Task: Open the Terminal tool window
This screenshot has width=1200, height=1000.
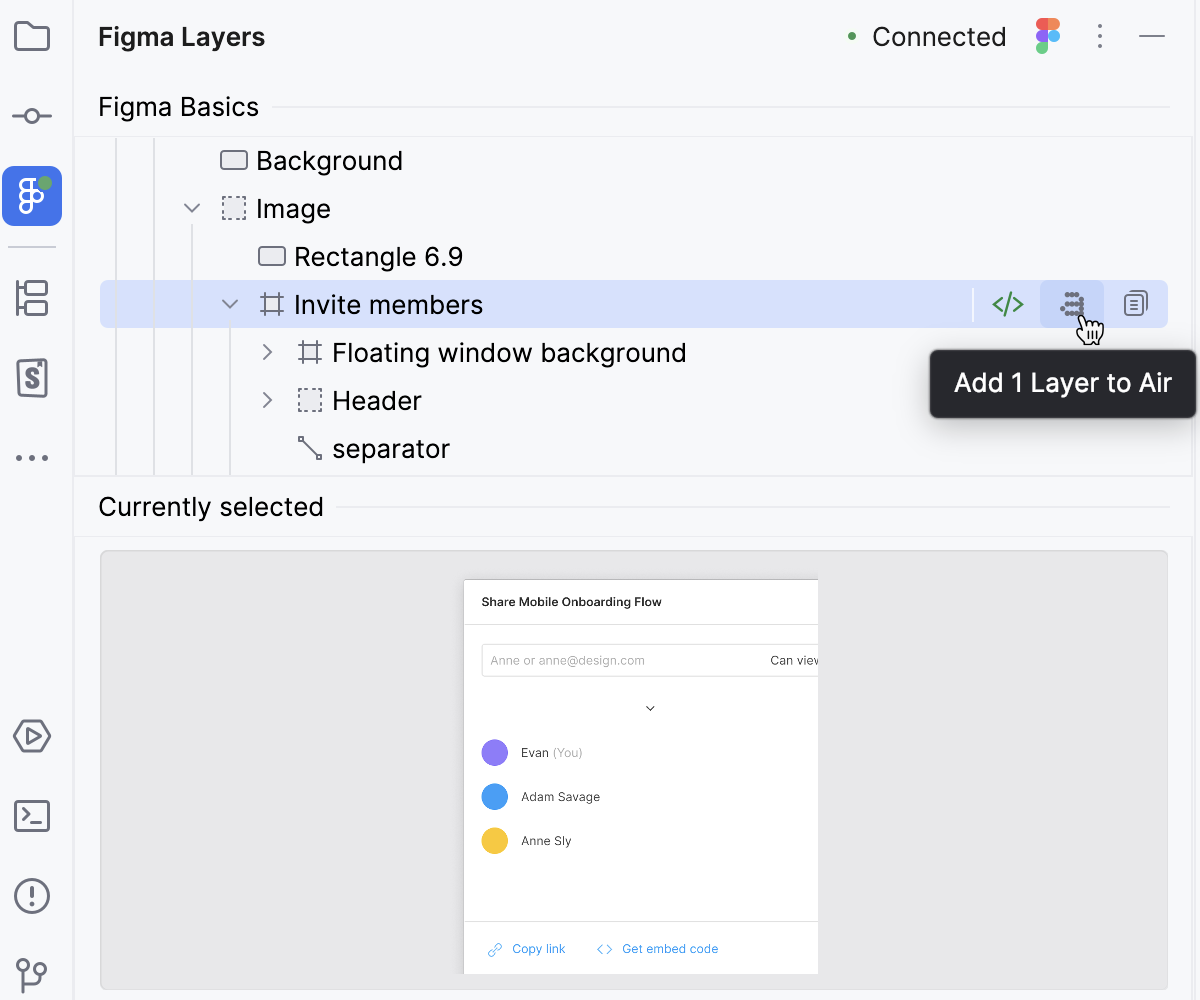Action: coord(32,816)
